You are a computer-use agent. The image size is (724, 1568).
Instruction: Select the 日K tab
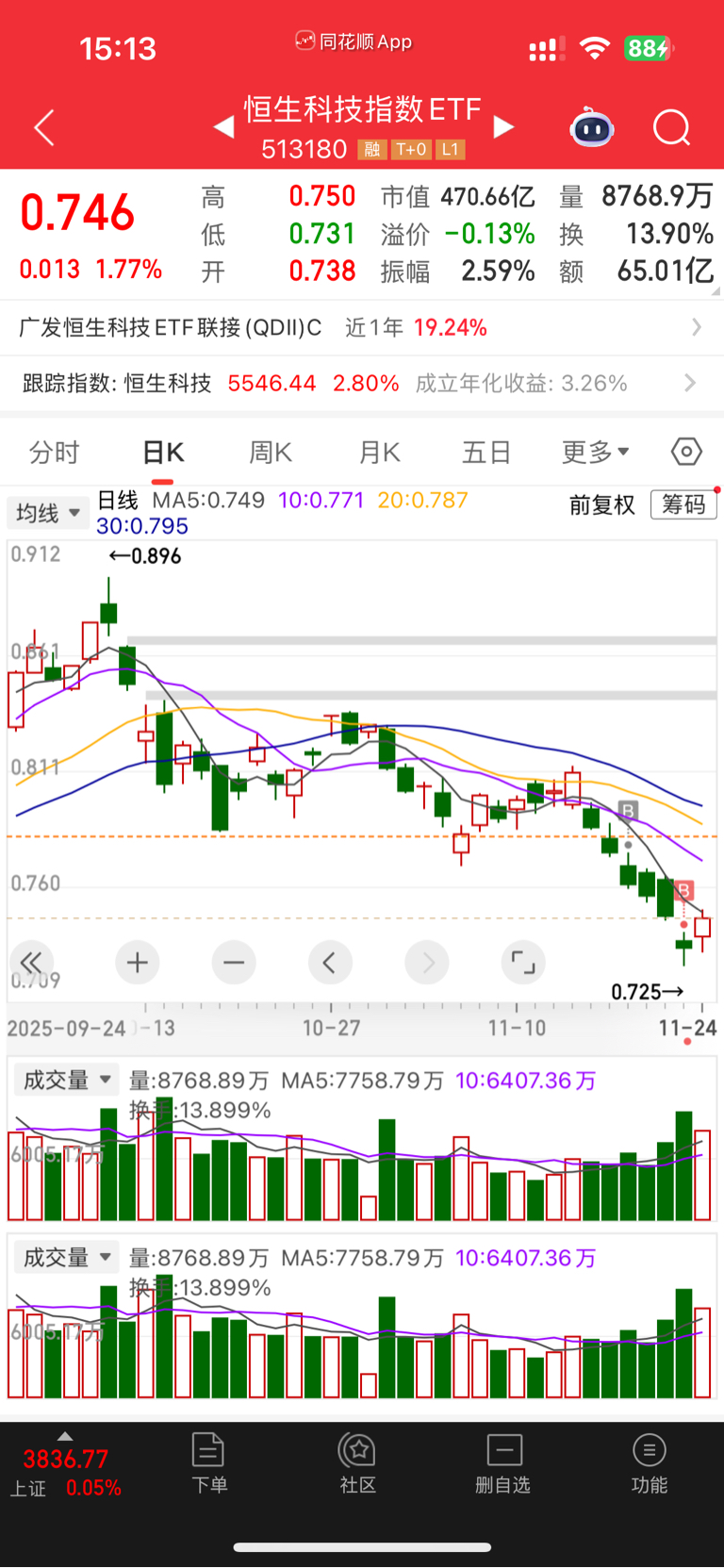point(163,453)
